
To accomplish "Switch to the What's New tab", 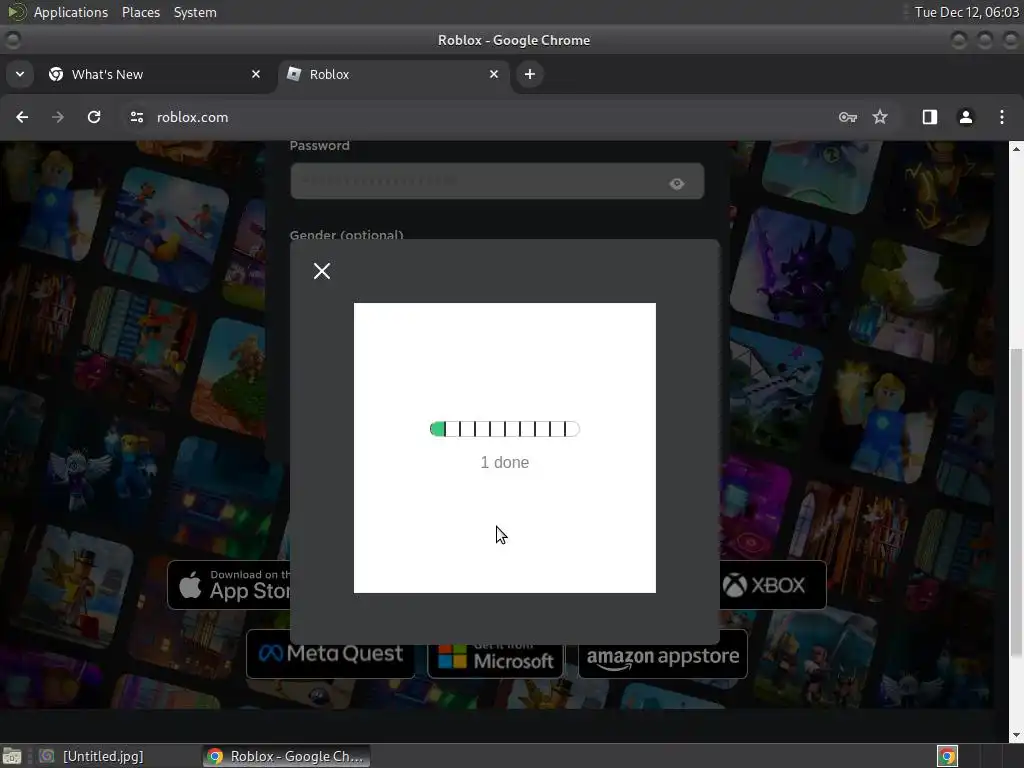I will tap(154, 74).
